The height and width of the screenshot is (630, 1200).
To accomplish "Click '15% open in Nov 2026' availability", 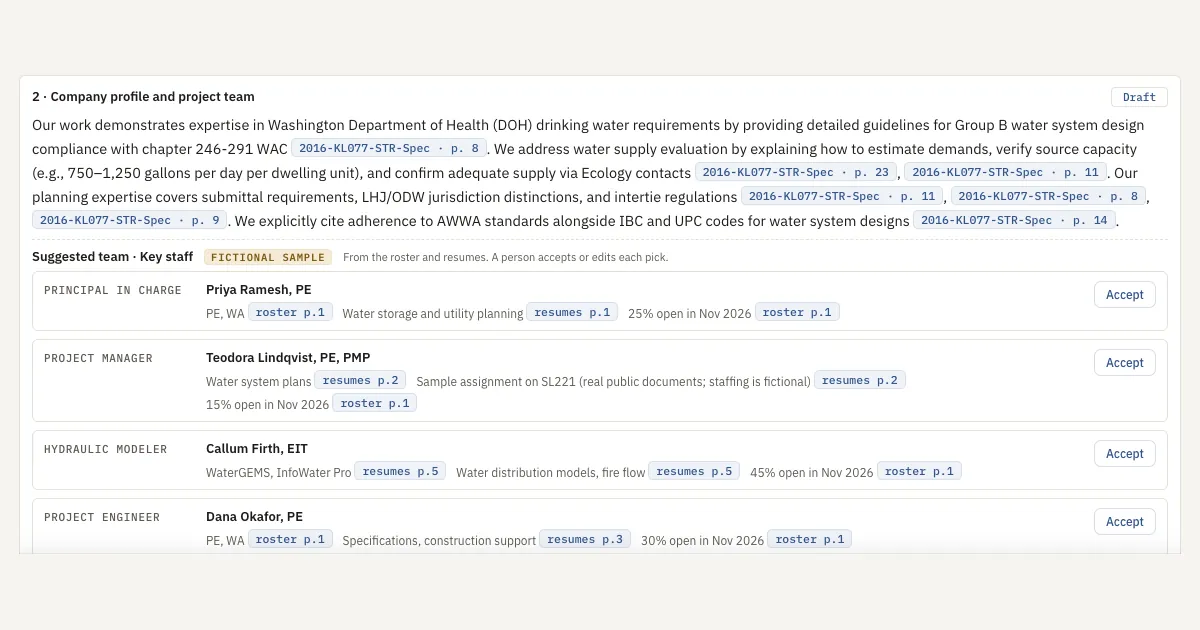I will [267, 404].
